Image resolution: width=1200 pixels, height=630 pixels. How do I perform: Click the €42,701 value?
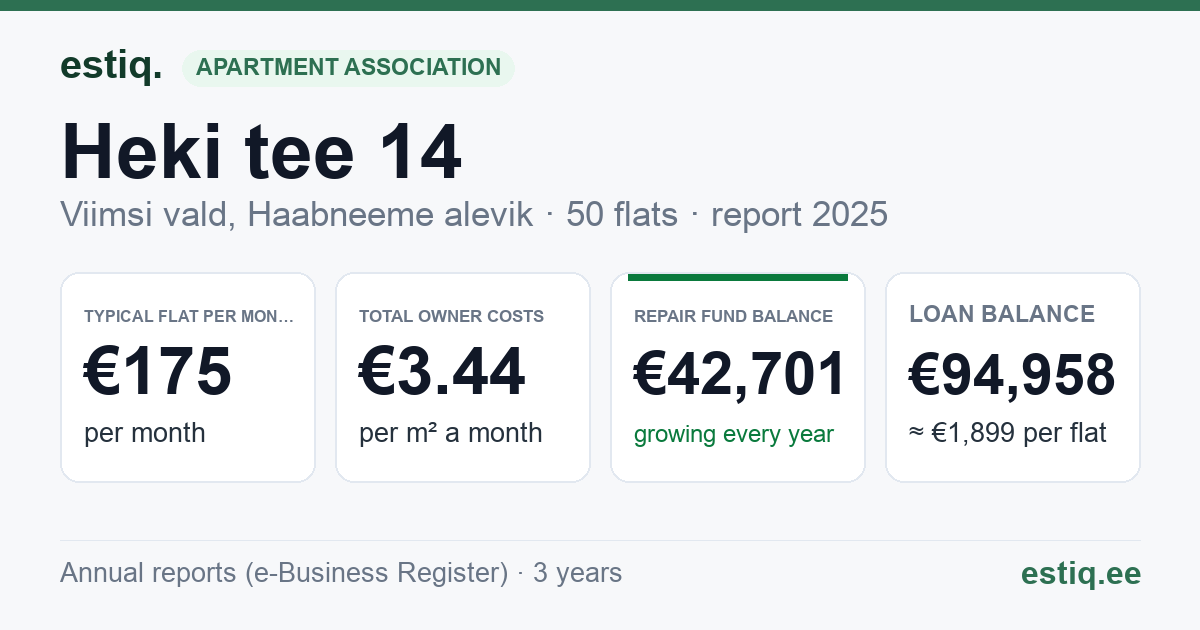pyautogui.click(x=740, y=374)
